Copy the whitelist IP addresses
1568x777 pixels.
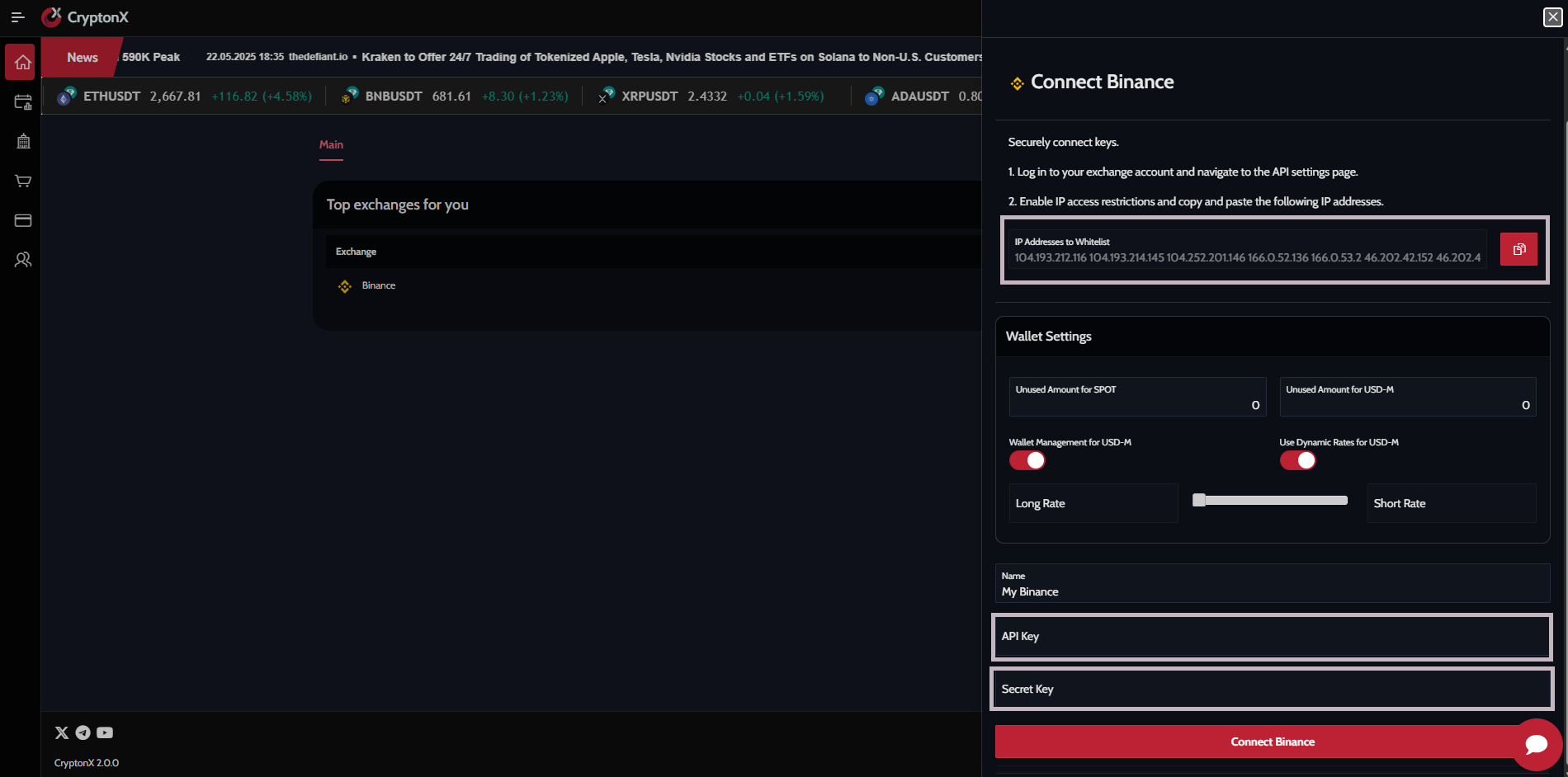(1518, 249)
